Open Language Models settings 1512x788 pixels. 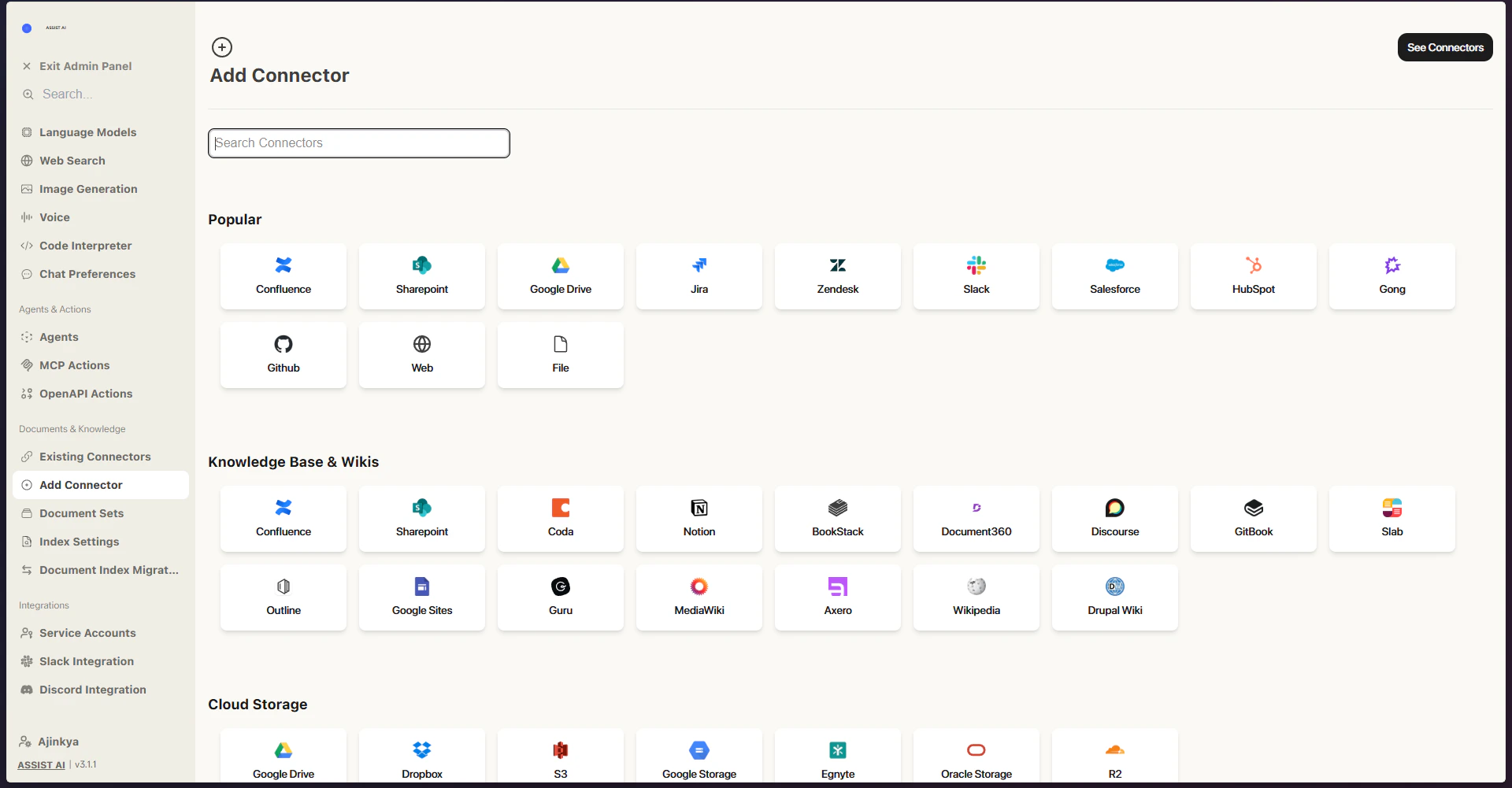tap(101, 132)
